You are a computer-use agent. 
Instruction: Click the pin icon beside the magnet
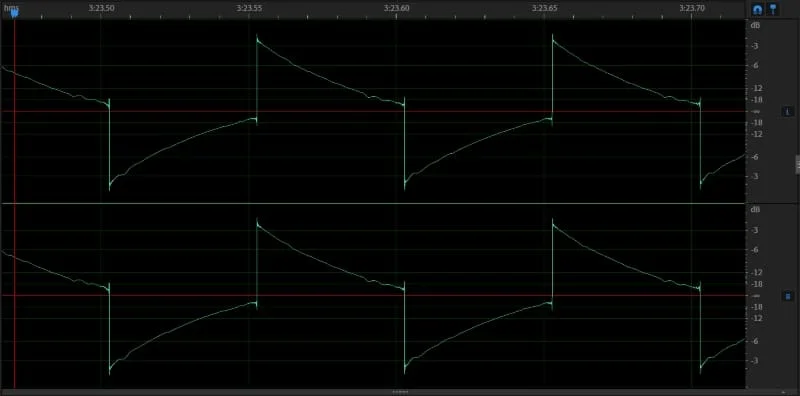pyautogui.click(x=773, y=9)
